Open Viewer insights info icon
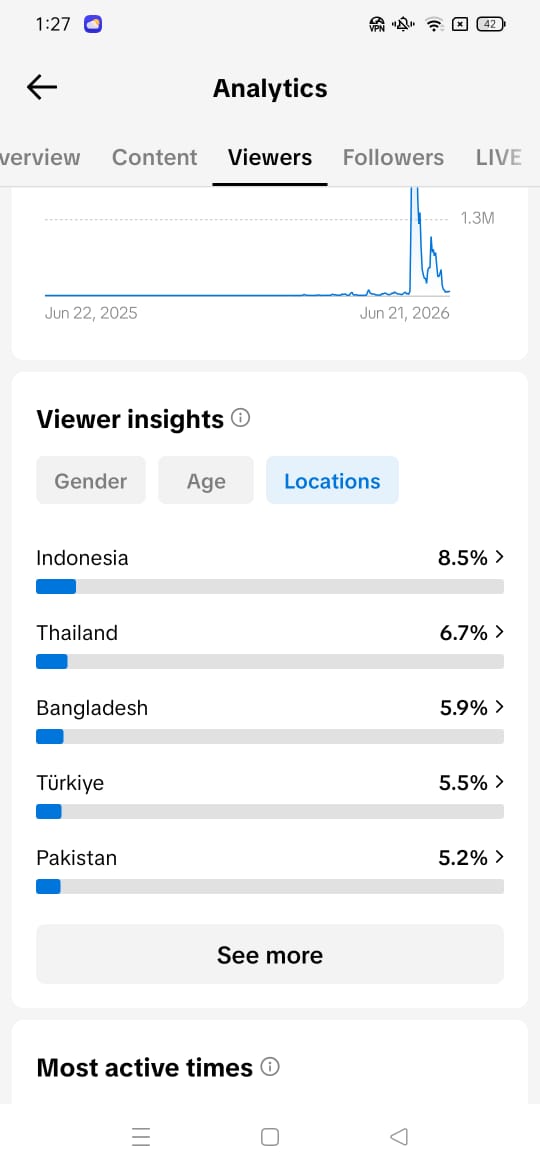540x1170 pixels. [x=240, y=418]
